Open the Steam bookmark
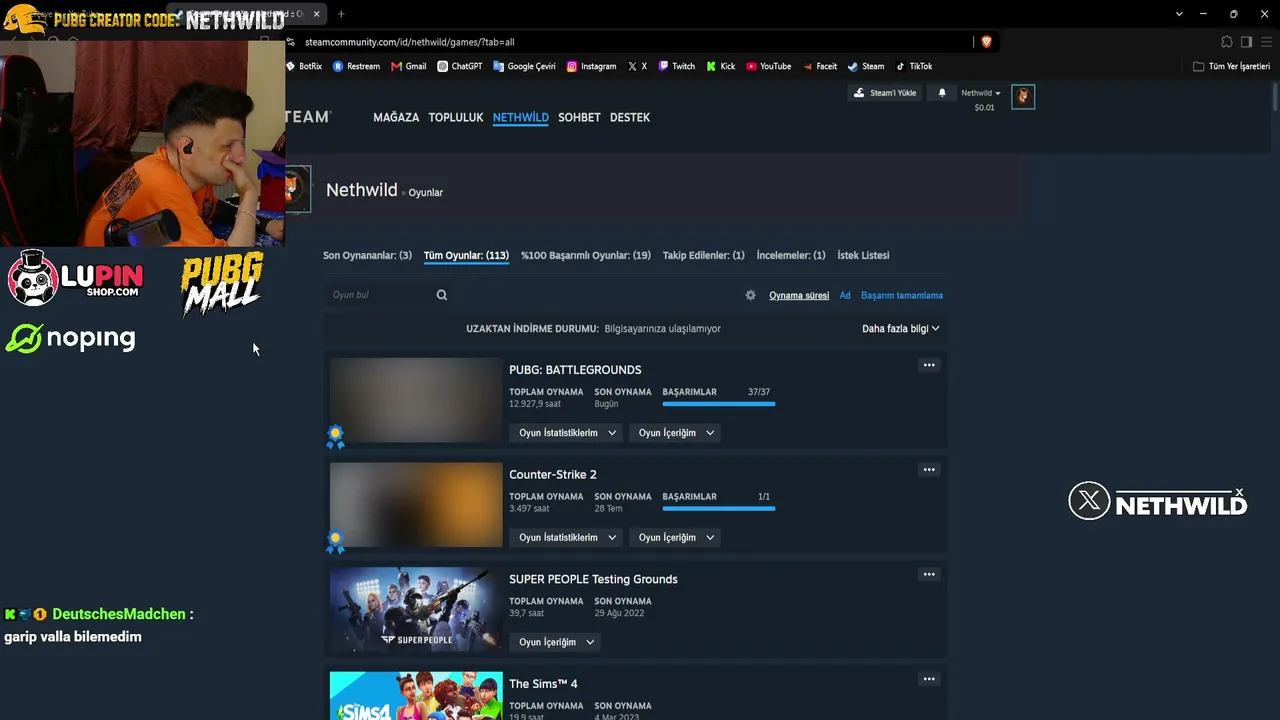Image resolution: width=1280 pixels, height=720 pixels. (x=866, y=67)
